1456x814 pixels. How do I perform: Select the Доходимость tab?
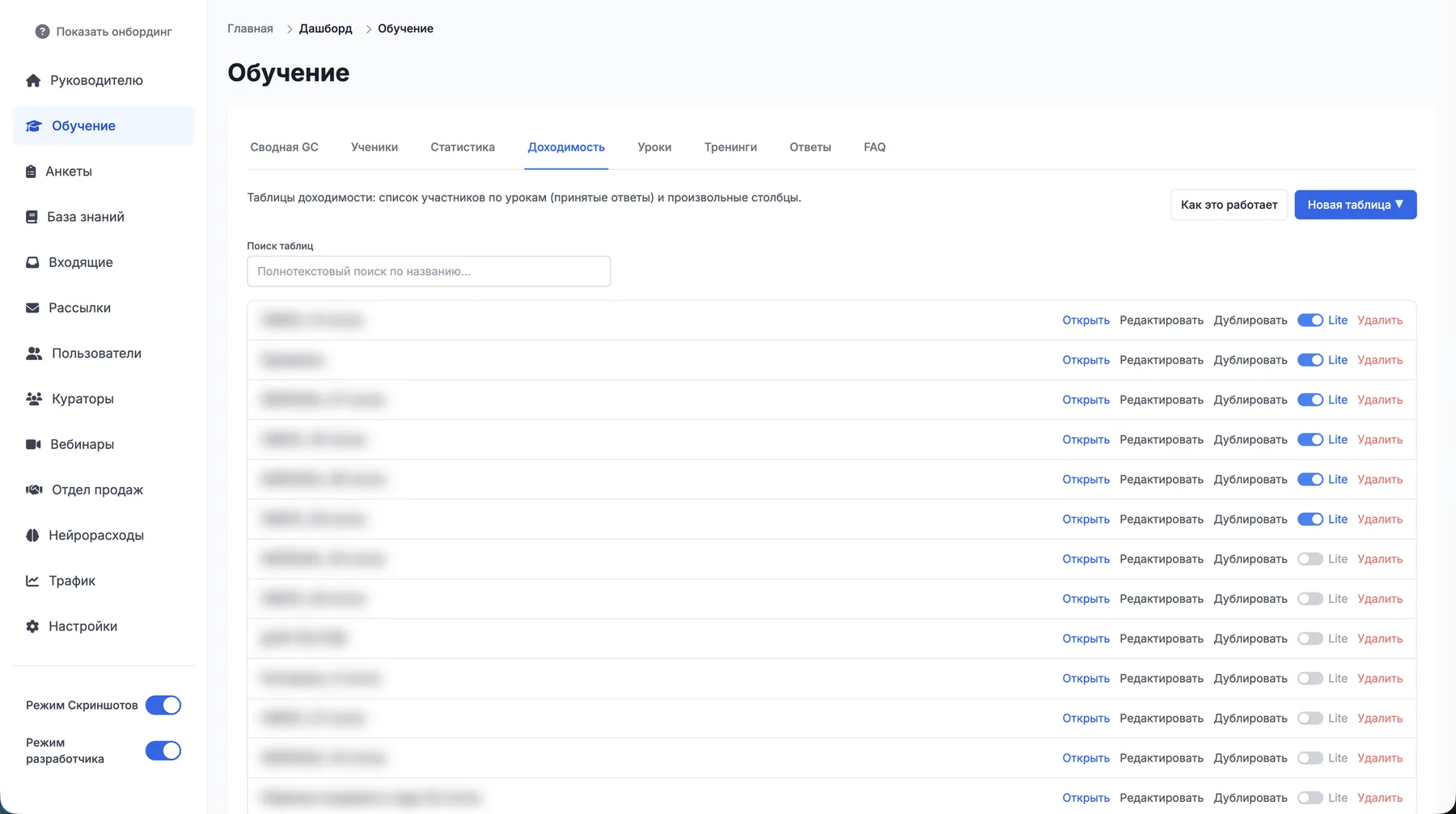pyautogui.click(x=566, y=147)
